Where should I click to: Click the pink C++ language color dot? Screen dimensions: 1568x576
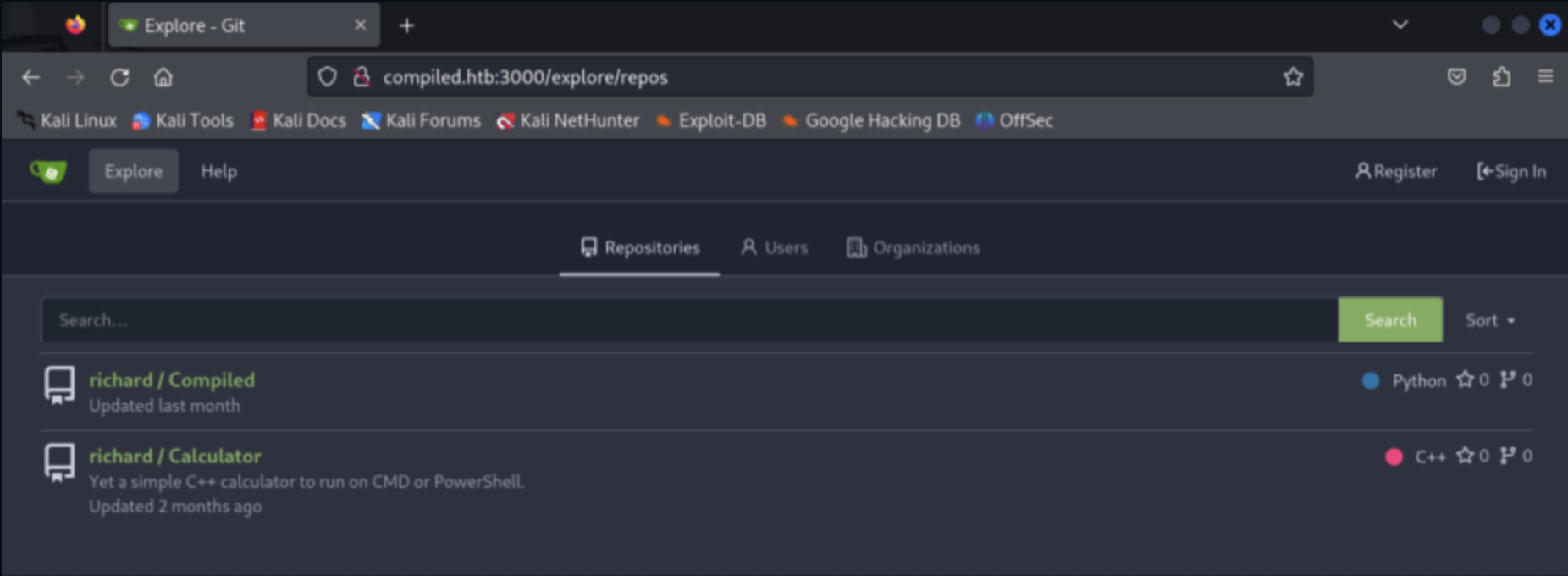pos(1394,457)
